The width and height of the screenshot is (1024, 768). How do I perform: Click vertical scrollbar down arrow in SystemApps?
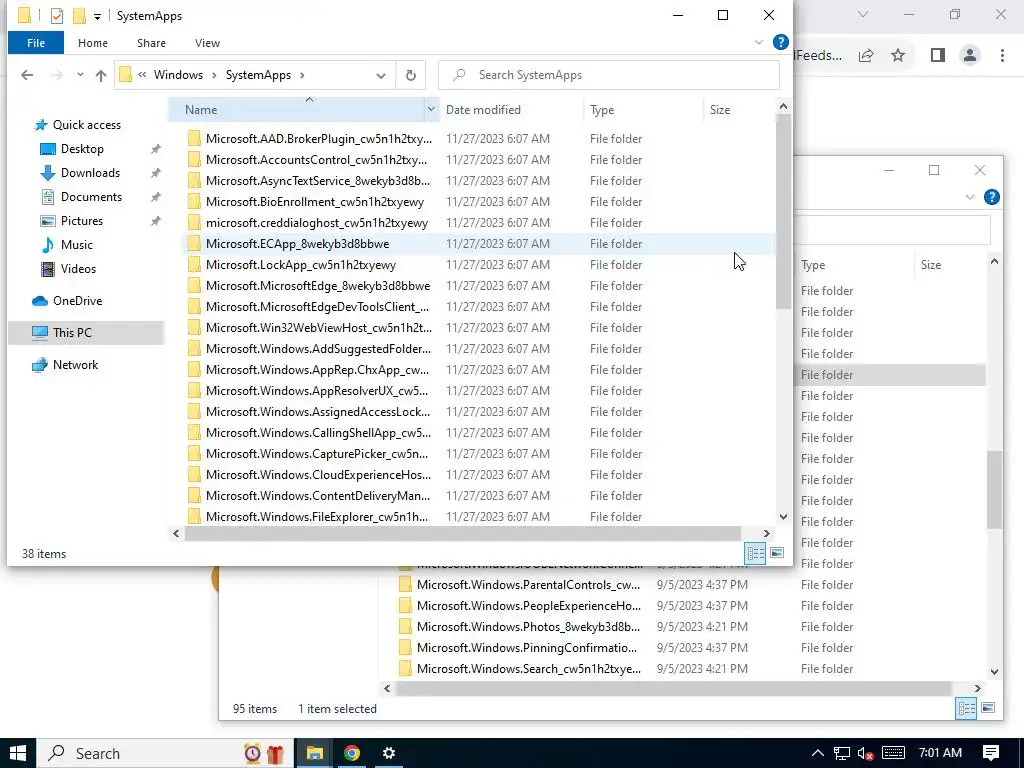coord(783,517)
